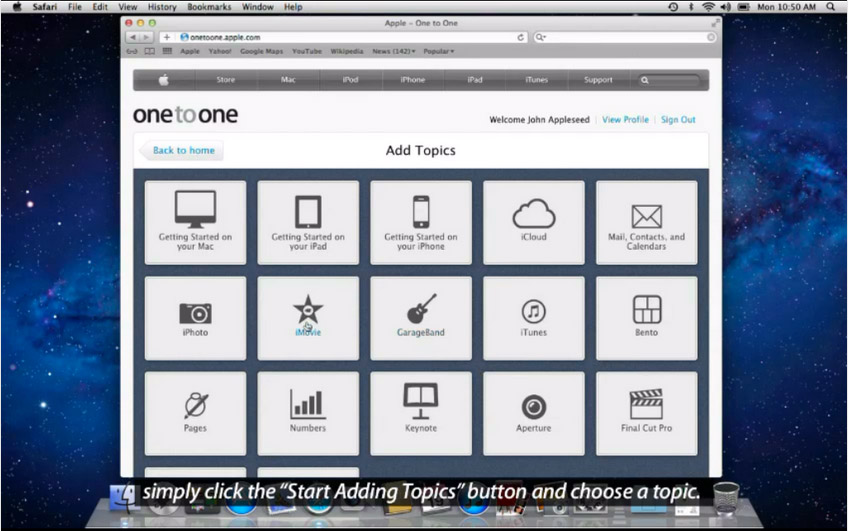Open the Yahoo! bookmark
This screenshot has height=531, width=849.
220,51
